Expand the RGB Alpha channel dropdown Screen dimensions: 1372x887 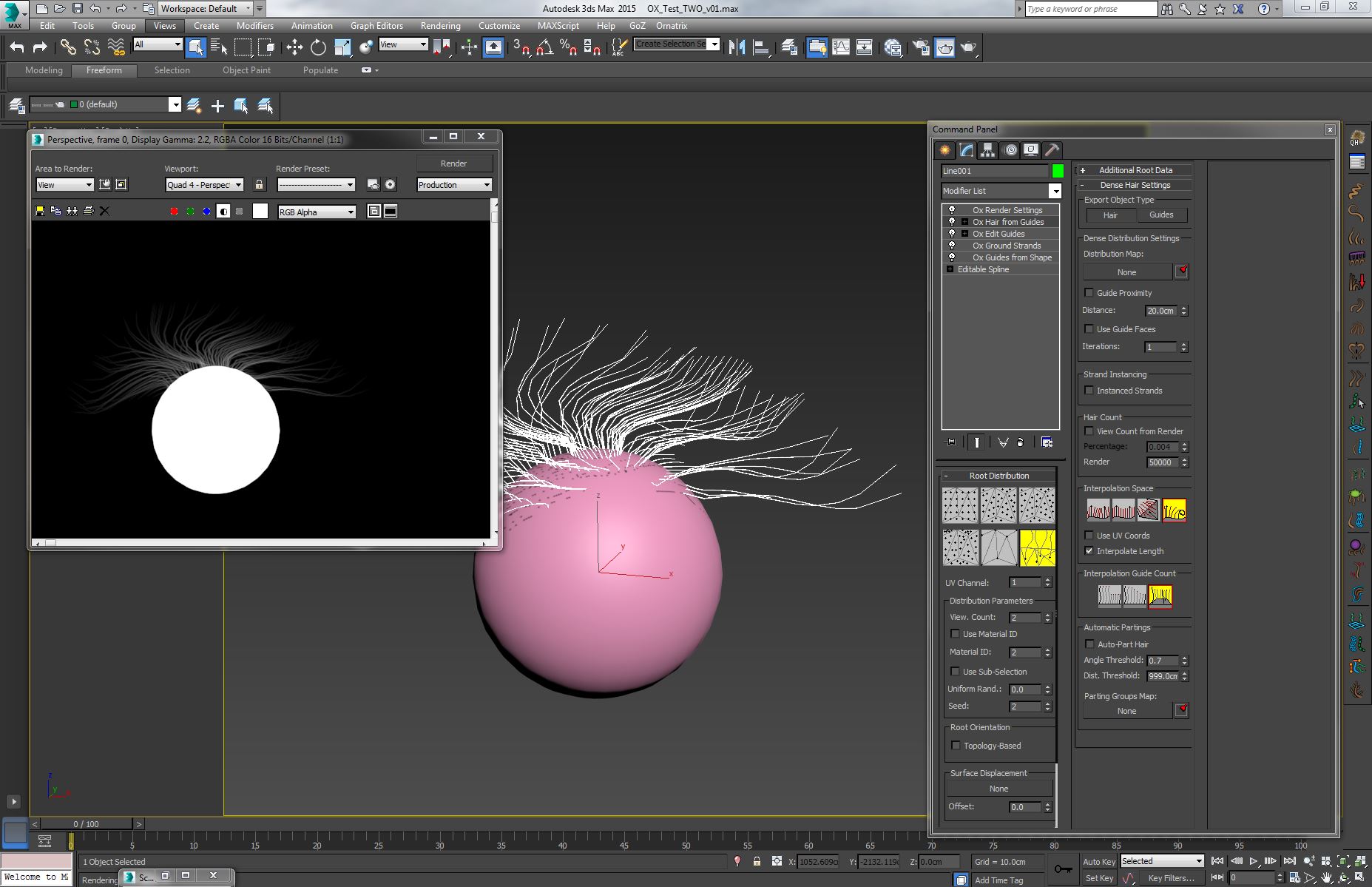point(351,212)
